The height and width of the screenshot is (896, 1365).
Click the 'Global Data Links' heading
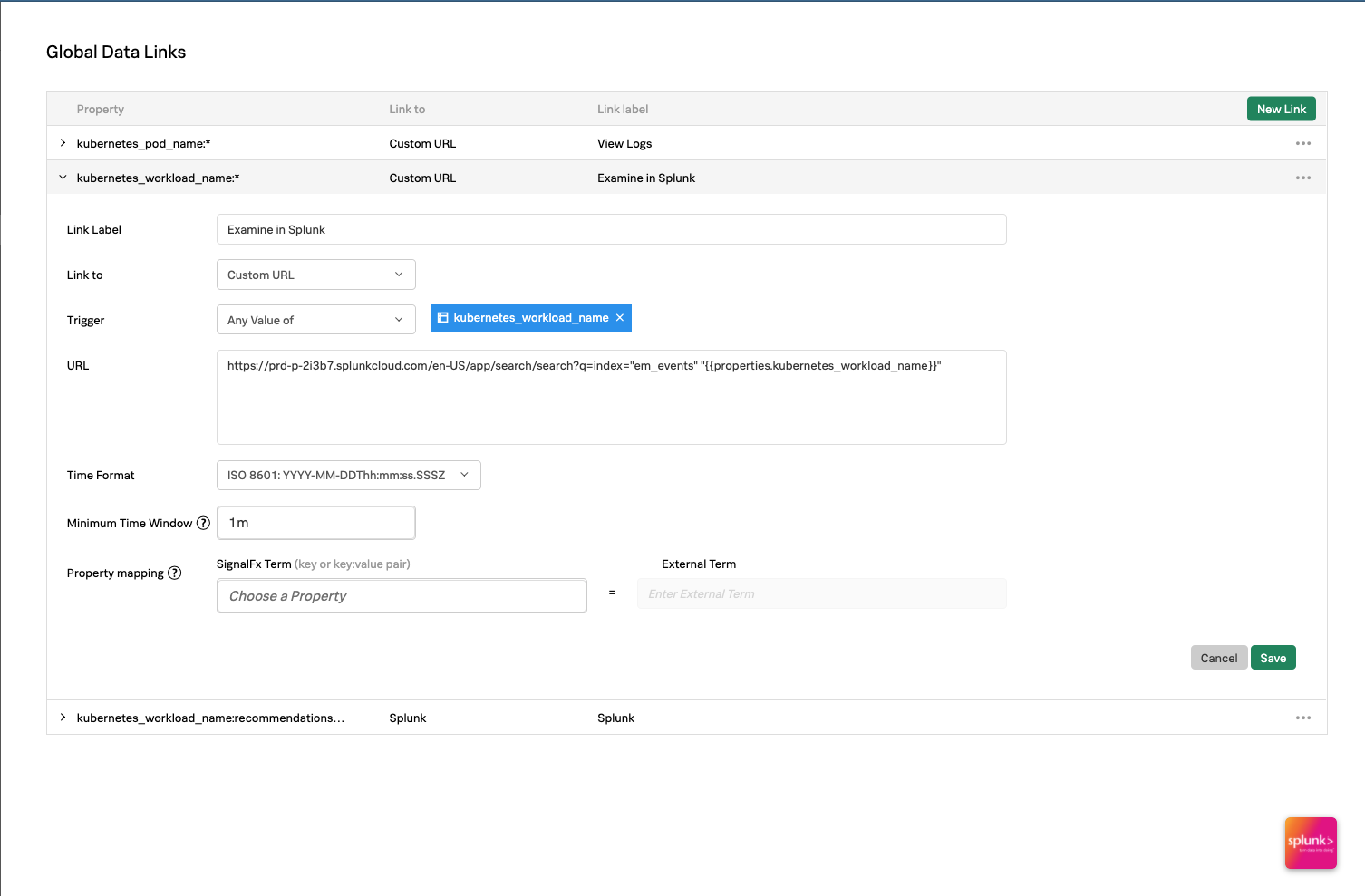coord(116,52)
